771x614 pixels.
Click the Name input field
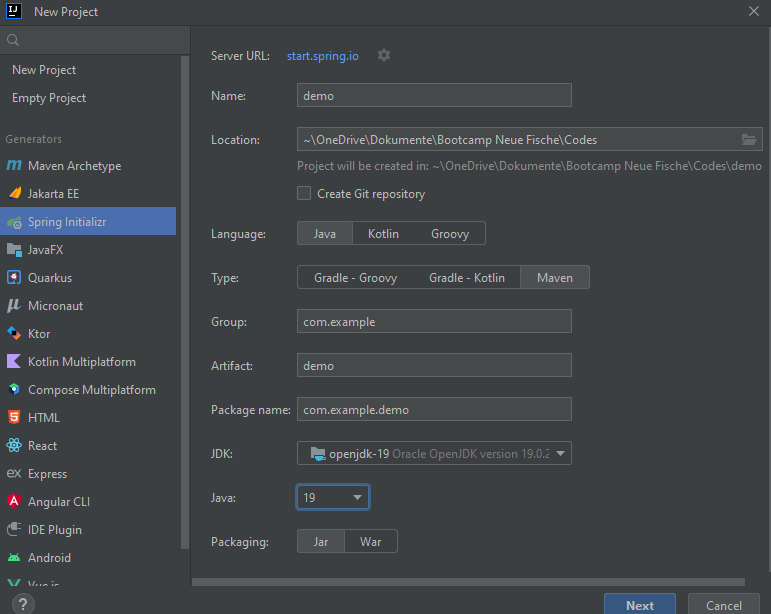434,95
